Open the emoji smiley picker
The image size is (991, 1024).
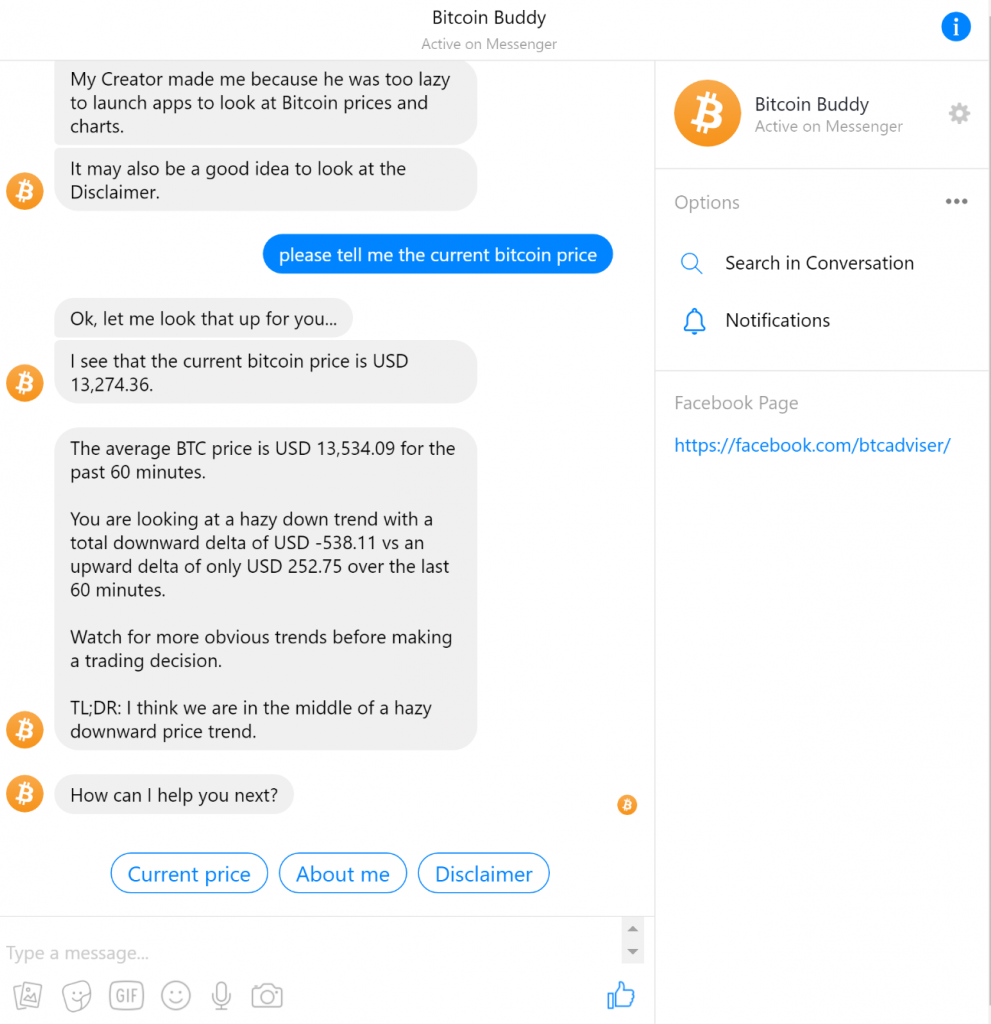click(x=176, y=996)
